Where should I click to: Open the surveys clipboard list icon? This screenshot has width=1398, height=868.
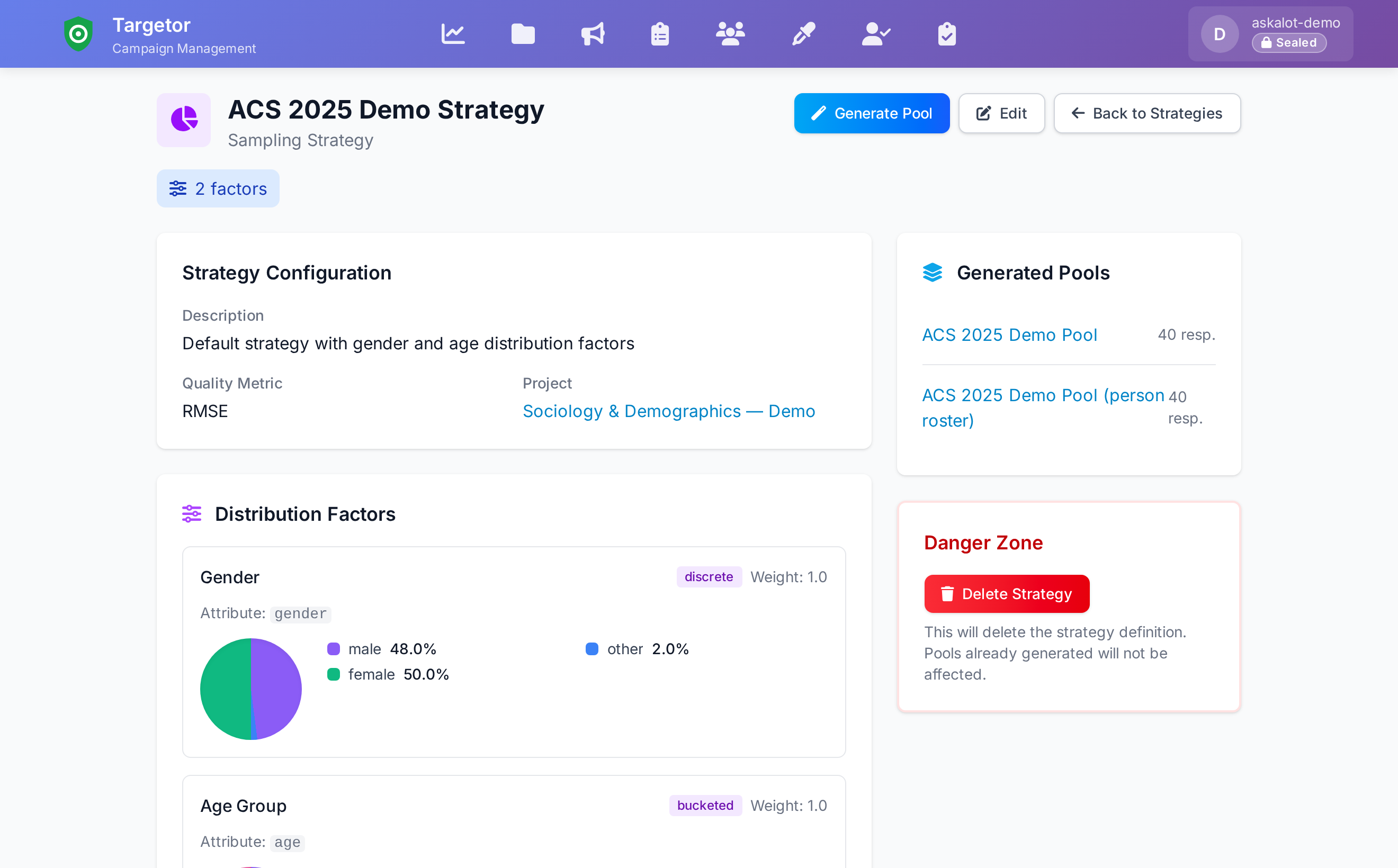point(660,34)
